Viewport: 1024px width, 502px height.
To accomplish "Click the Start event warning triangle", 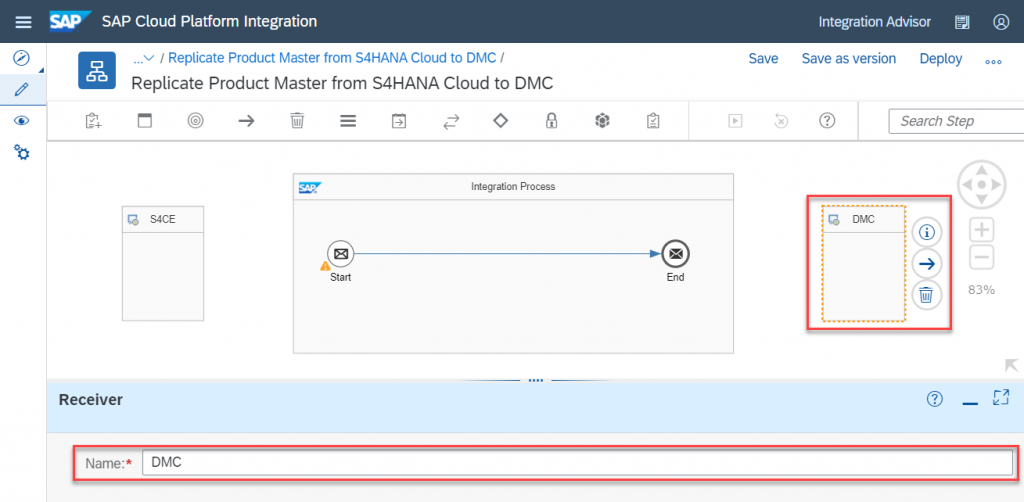I will tap(325, 266).
